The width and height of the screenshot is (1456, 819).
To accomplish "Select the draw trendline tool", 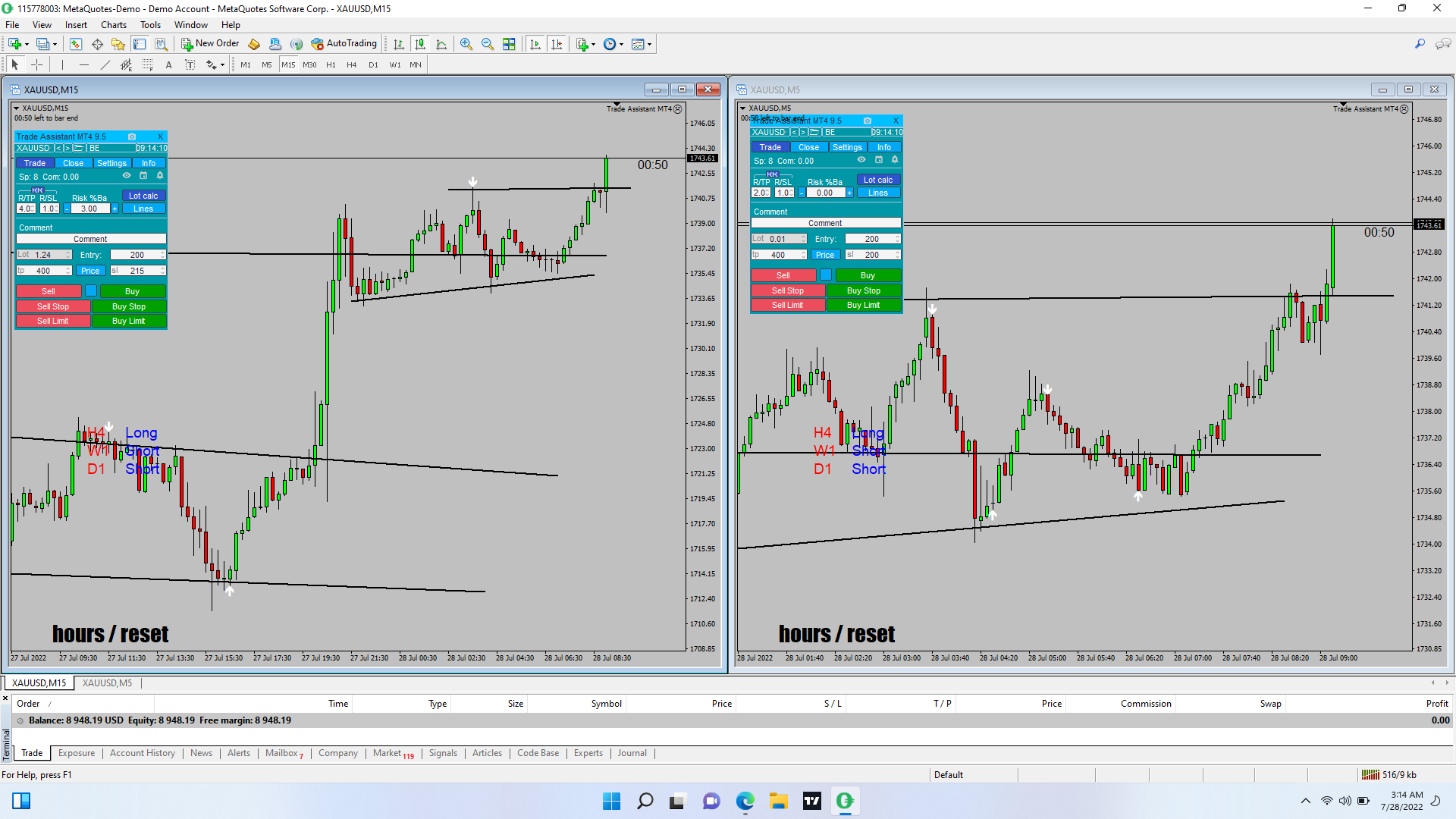I will [105, 65].
